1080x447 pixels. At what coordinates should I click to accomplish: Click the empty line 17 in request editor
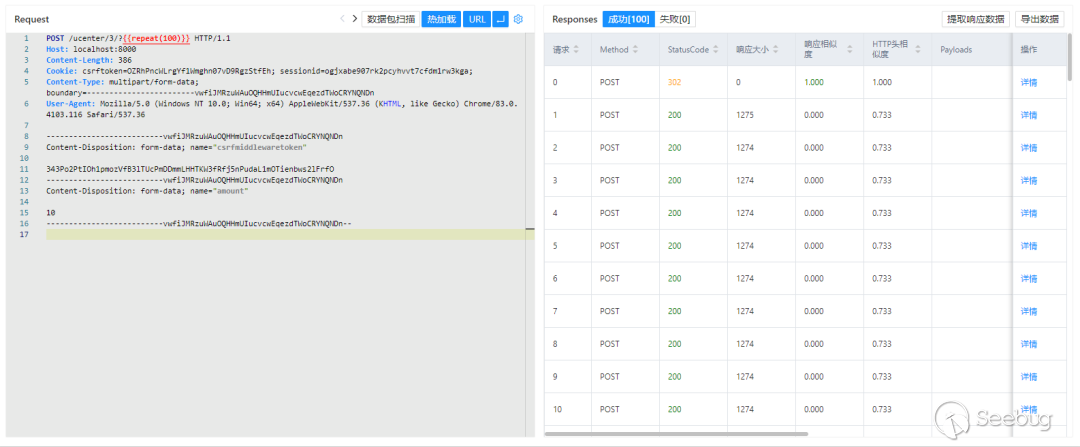point(280,235)
